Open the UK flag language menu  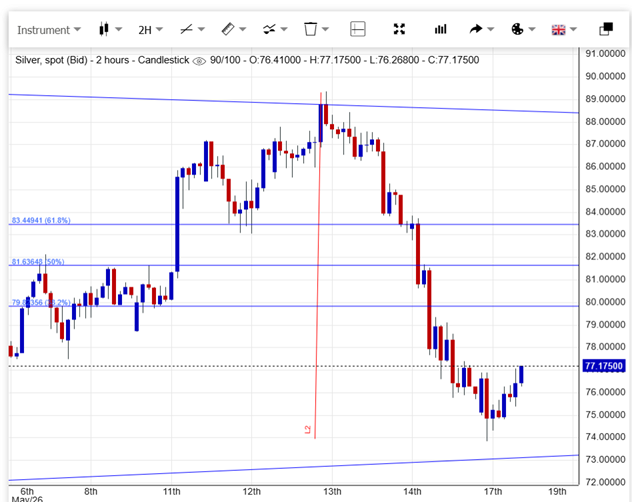559,29
